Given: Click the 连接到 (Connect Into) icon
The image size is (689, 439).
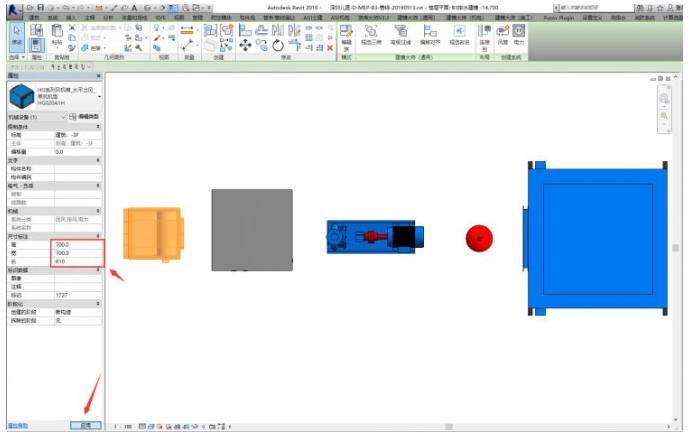Looking at the screenshot, I should point(484,36).
